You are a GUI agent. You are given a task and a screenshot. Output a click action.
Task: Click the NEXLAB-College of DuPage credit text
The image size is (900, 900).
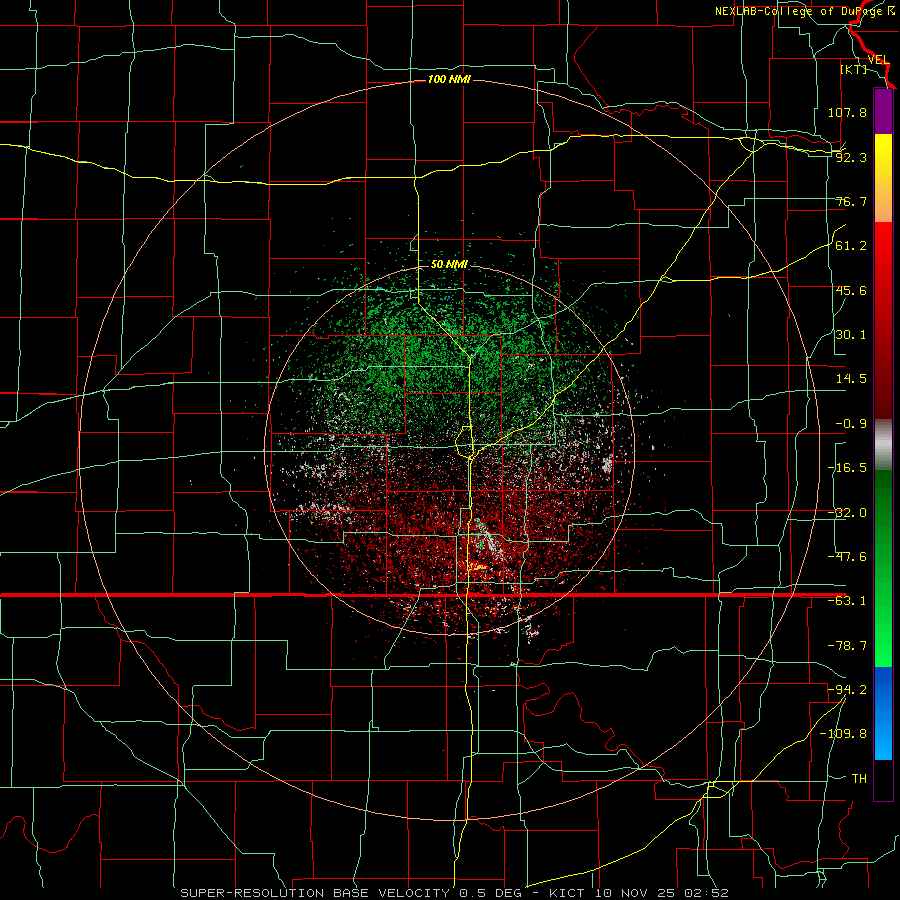(x=804, y=11)
